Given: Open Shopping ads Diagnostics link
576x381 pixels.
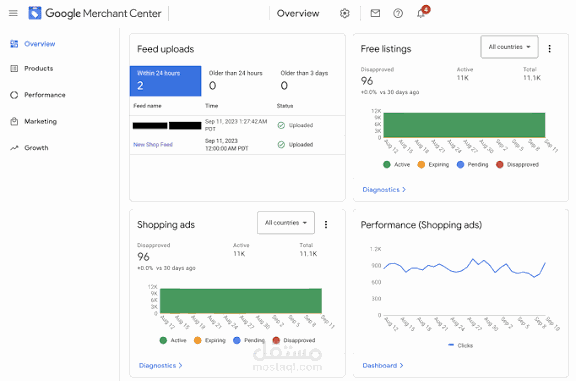Looking at the screenshot, I should (x=161, y=366).
